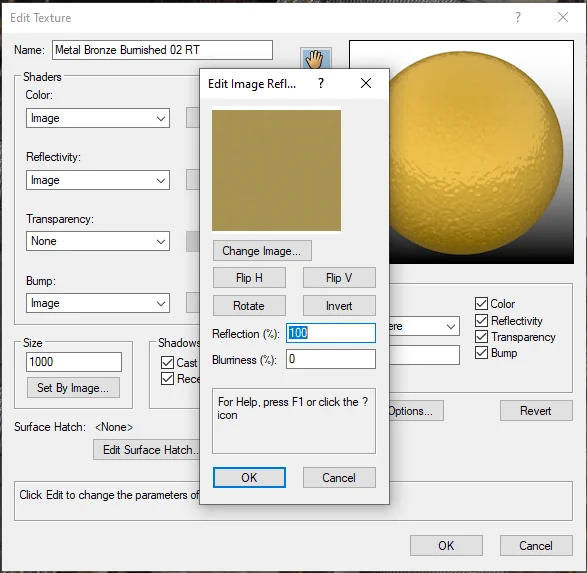
Task: Open the Bump shader dropdown
Action: (98, 303)
